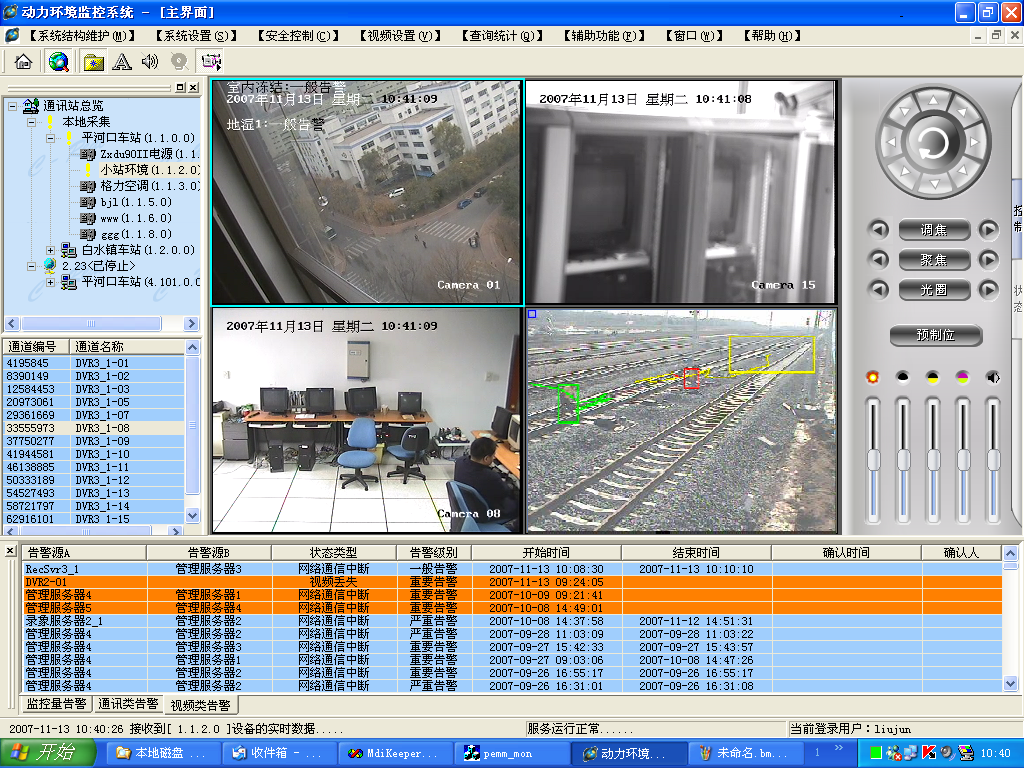Select alarm row DVR2-01 视频丢失

tap(513, 582)
